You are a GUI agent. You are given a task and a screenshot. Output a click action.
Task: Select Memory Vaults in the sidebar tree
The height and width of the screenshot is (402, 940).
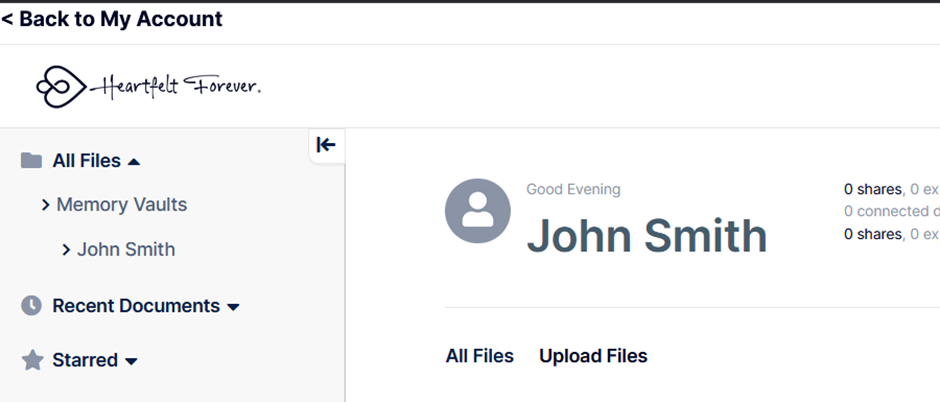[x=121, y=205]
